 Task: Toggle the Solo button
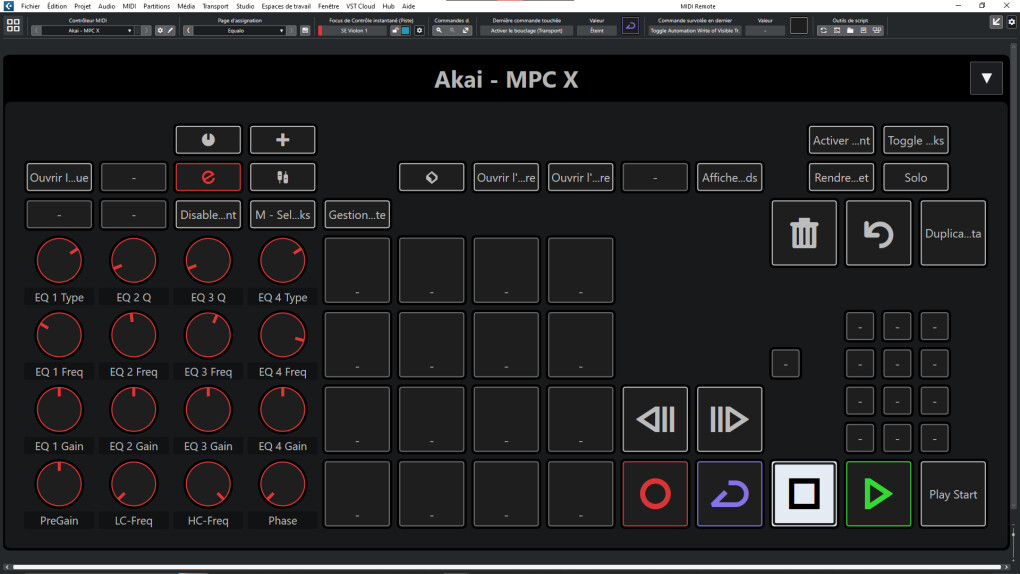pos(915,177)
